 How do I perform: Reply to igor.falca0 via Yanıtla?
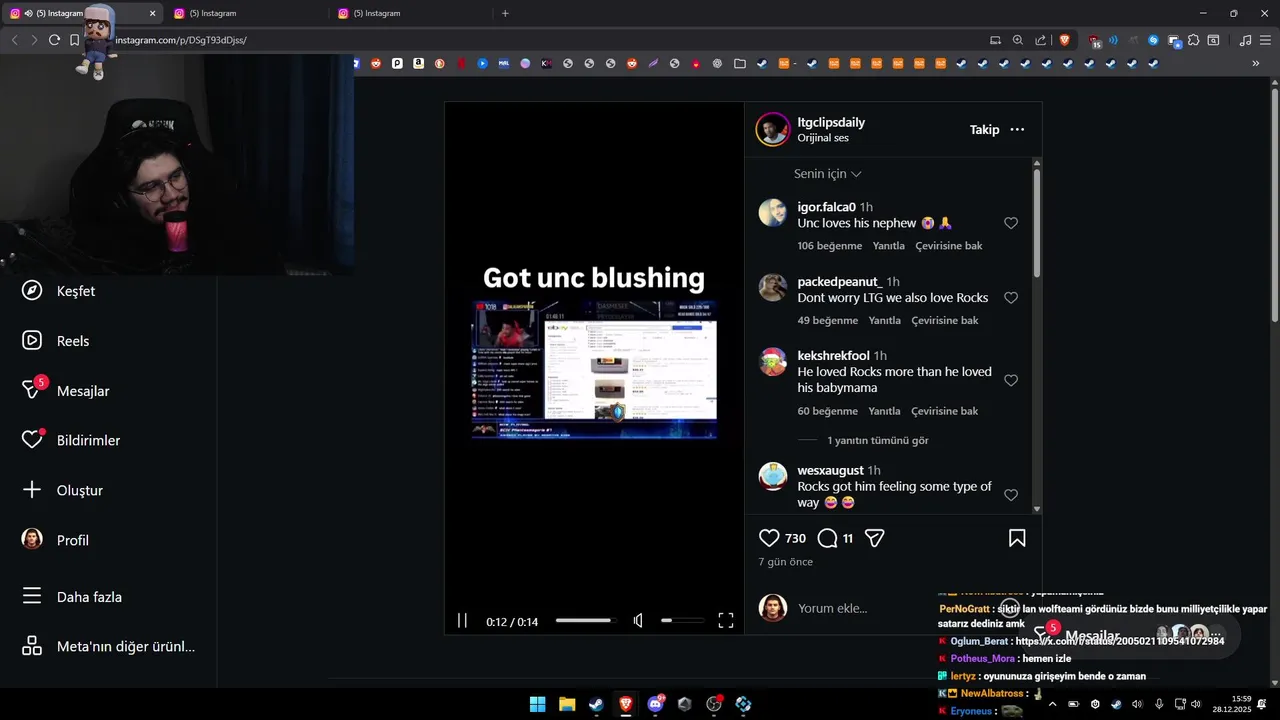[888, 246]
